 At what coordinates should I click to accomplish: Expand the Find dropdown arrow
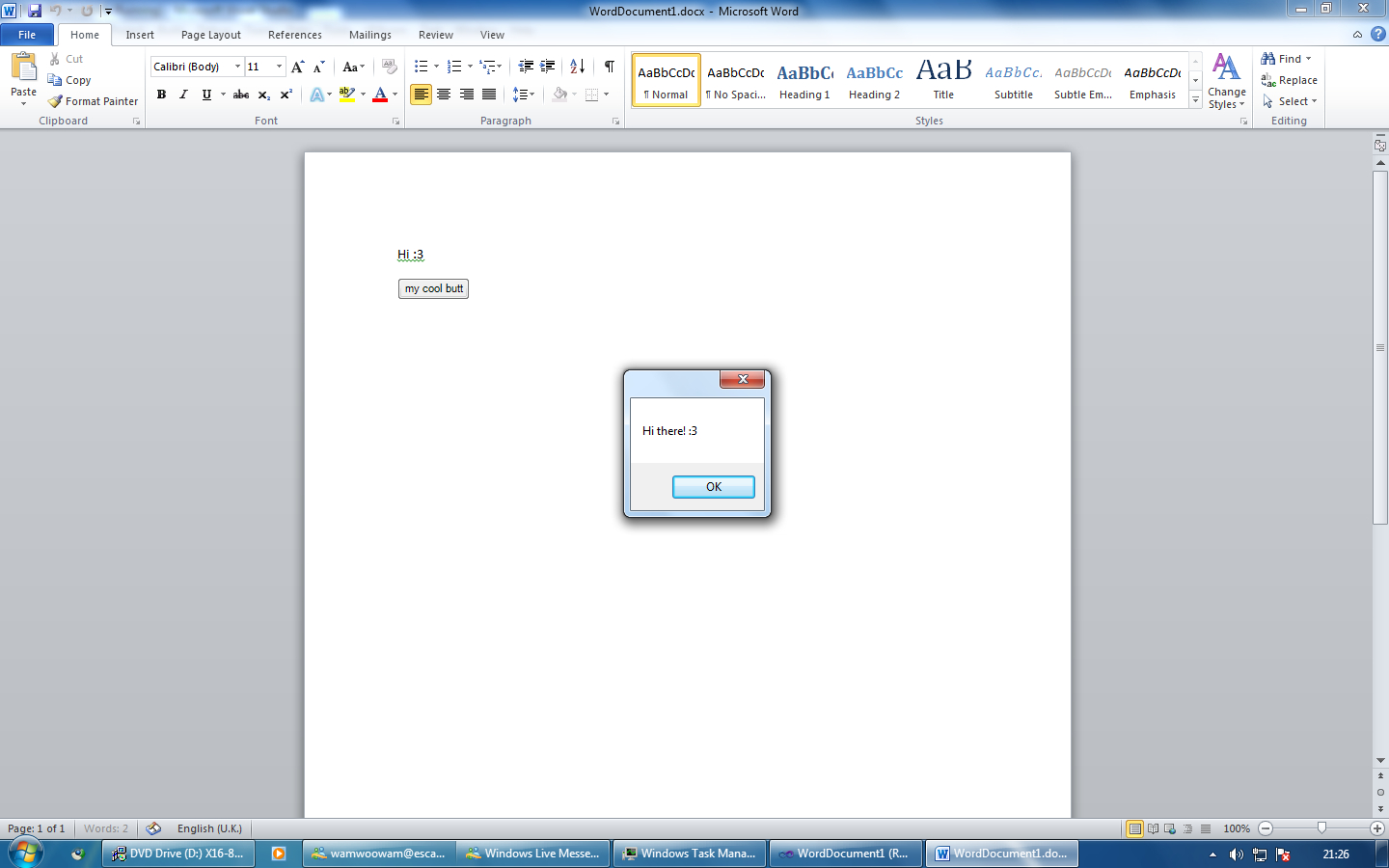(1309, 59)
